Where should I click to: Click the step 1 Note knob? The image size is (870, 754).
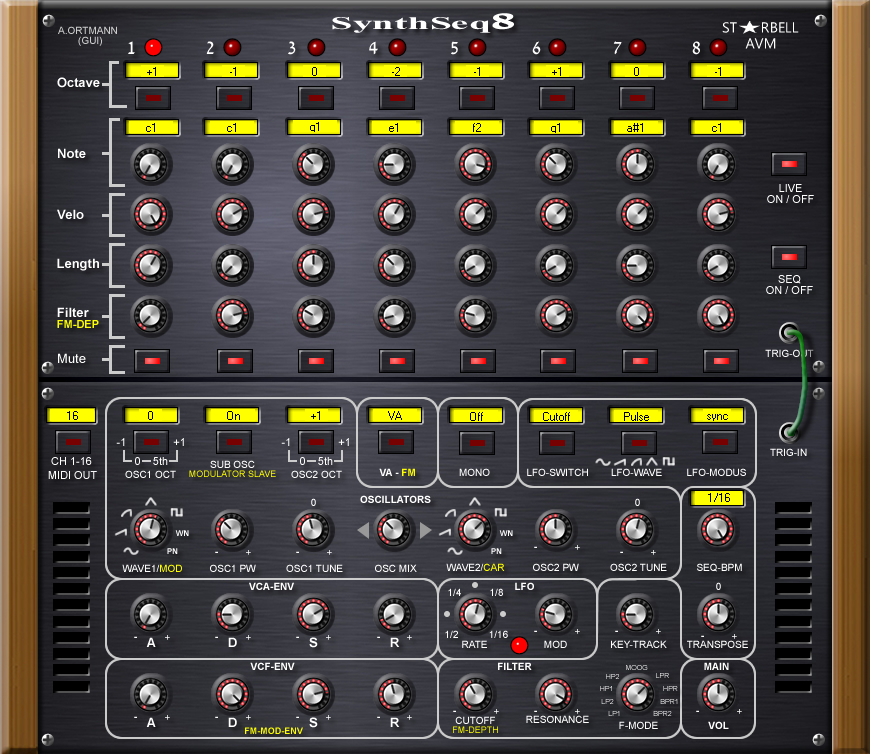(x=151, y=164)
